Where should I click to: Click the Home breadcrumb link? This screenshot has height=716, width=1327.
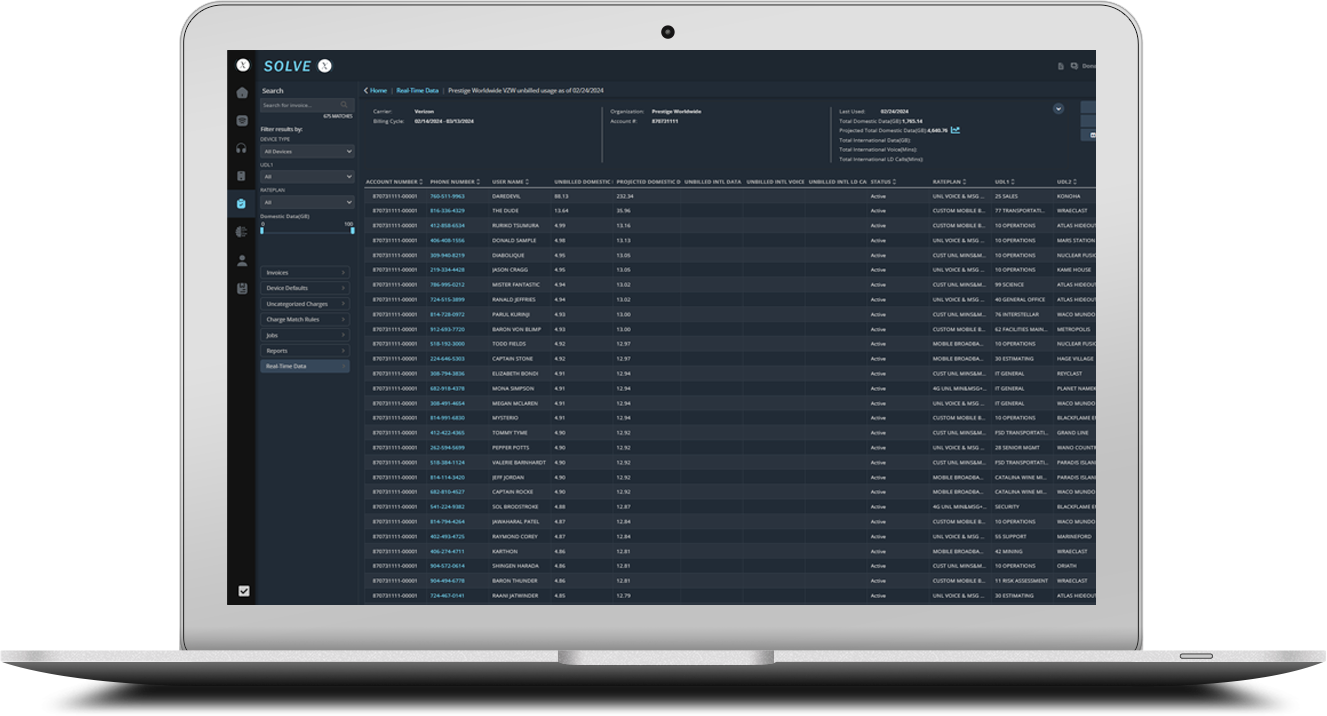pos(377,91)
